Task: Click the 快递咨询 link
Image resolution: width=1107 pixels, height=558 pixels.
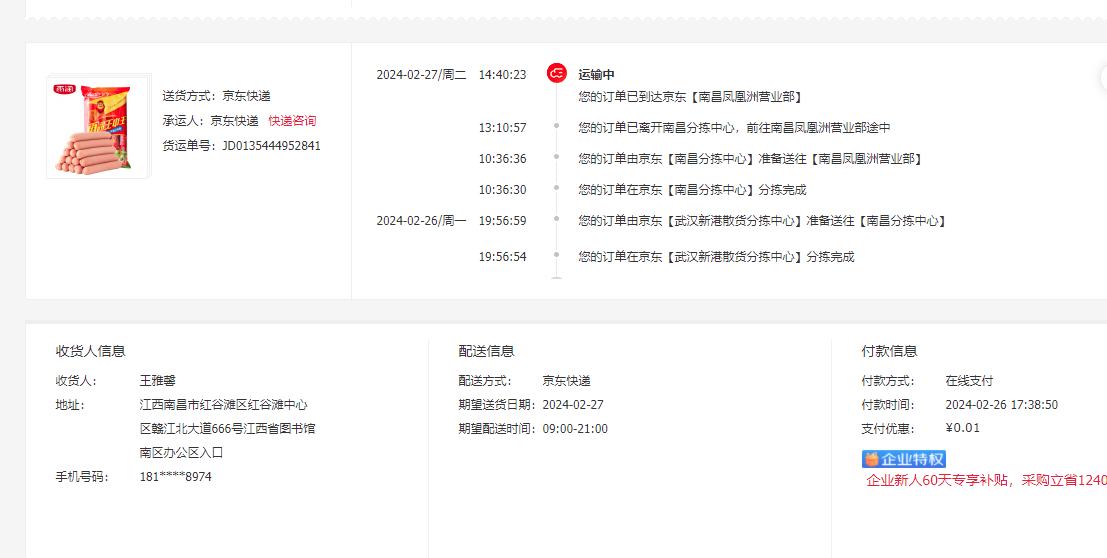Action: [292, 121]
